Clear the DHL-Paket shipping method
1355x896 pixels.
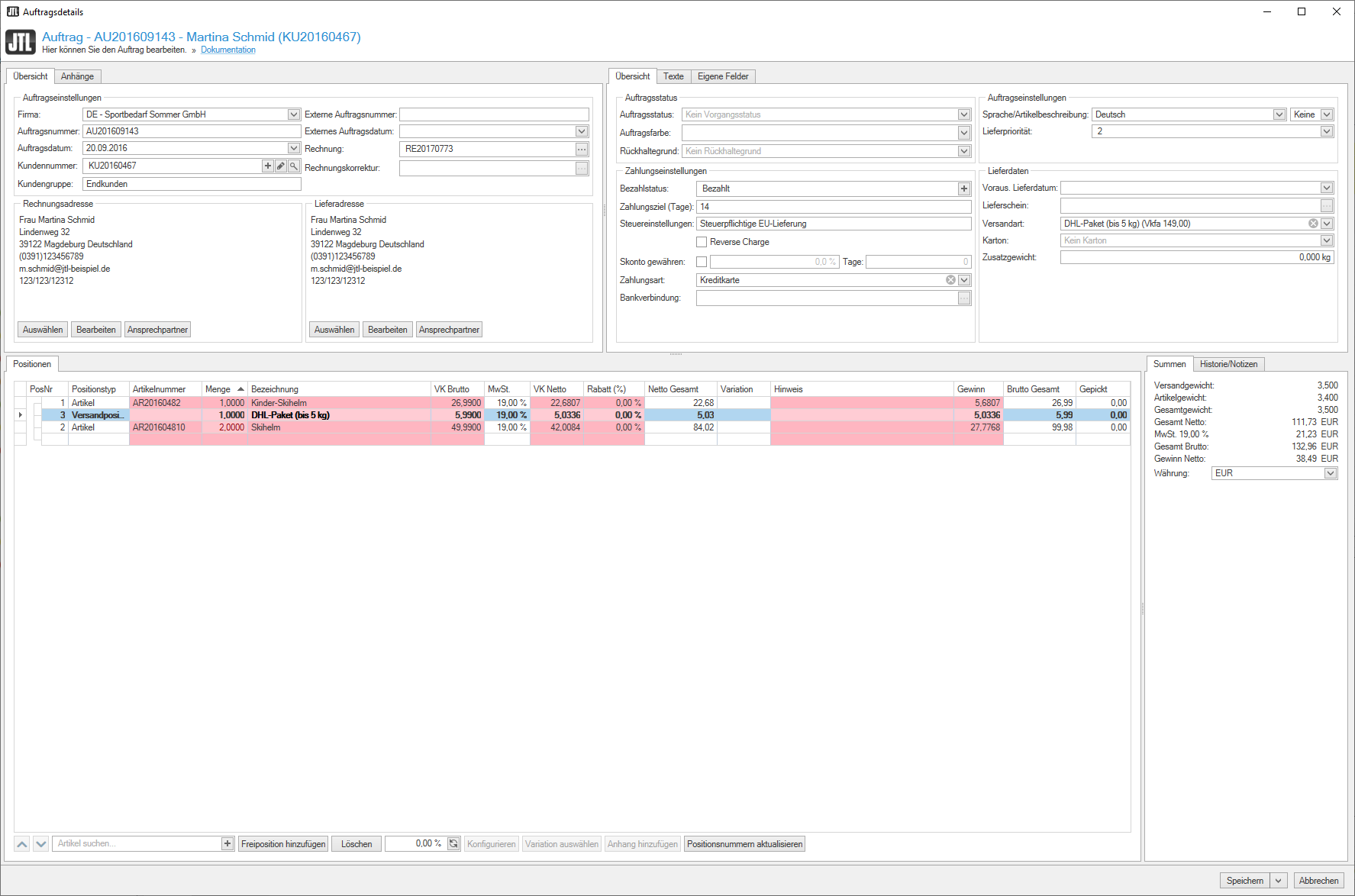coord(1313,224)
